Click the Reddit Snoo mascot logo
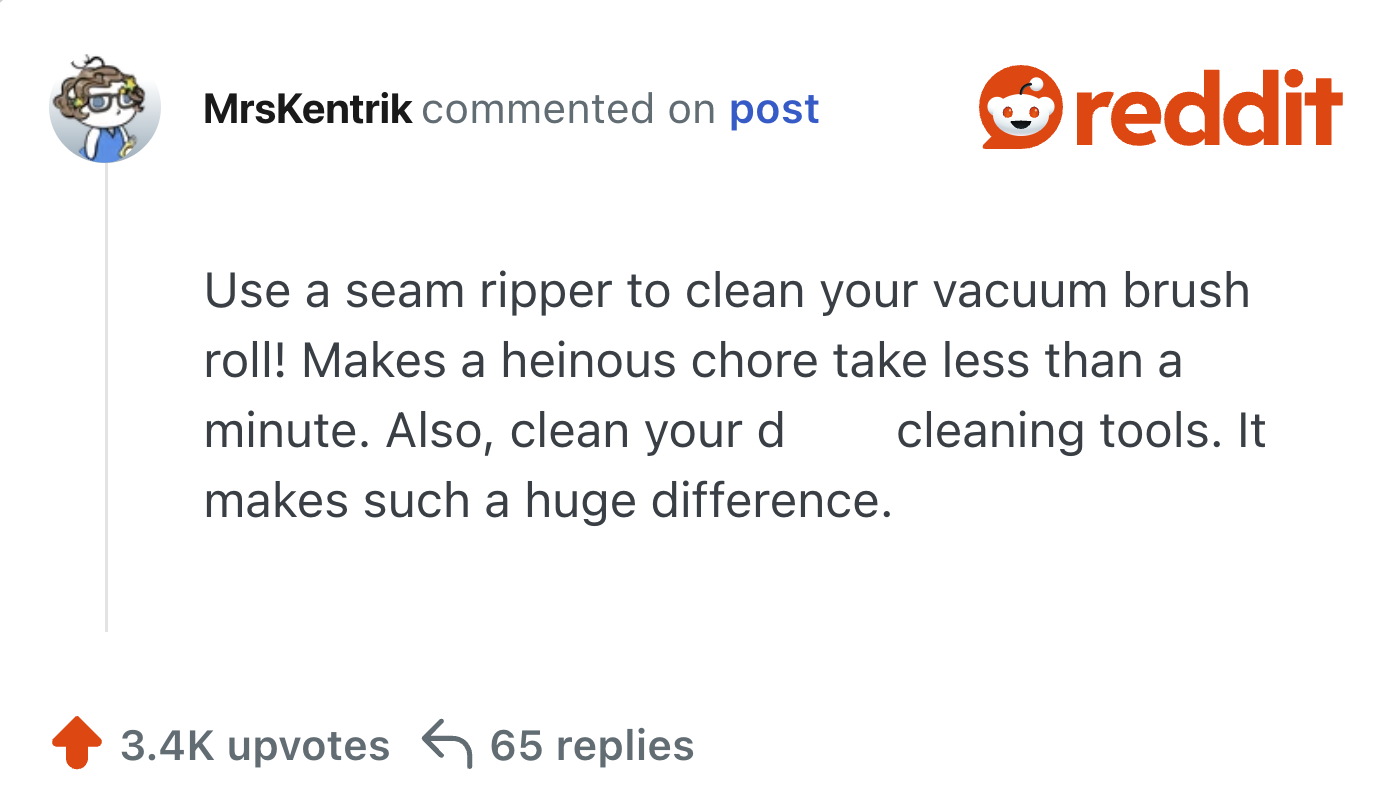 tap(1020, 109)
